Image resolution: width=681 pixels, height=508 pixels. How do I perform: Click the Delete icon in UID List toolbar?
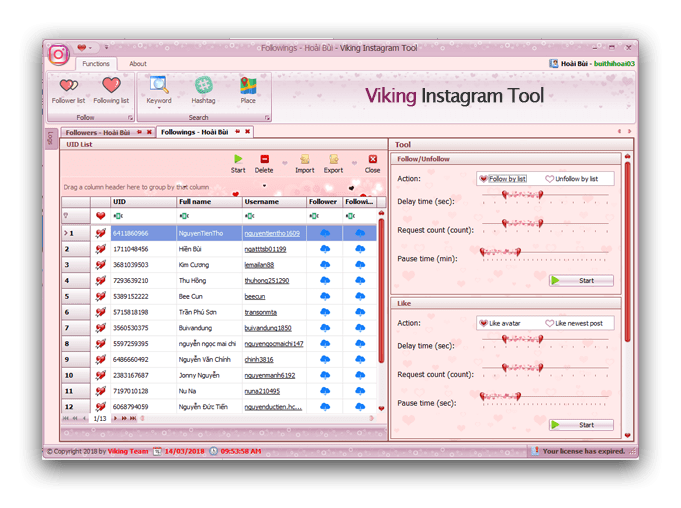[x=264, y=159]
